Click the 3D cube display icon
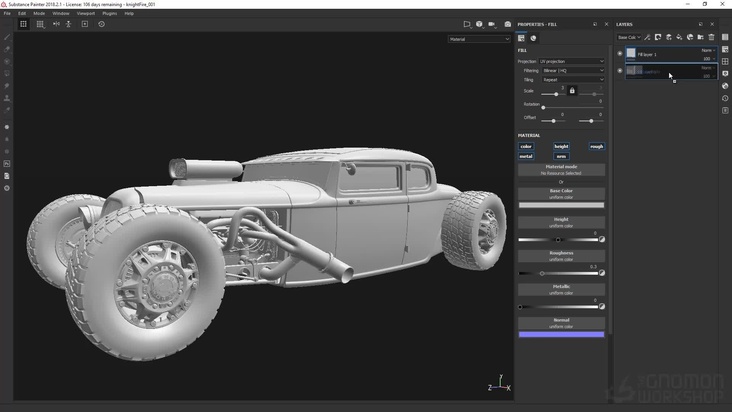This screenshot has height=412, width=732. [479, 24]
